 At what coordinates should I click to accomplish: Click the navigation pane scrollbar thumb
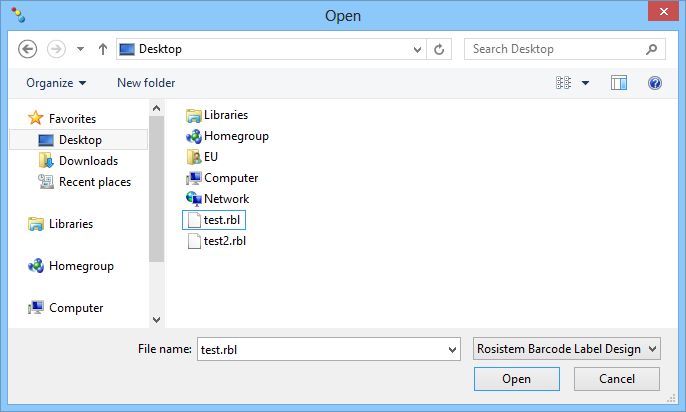157,189
